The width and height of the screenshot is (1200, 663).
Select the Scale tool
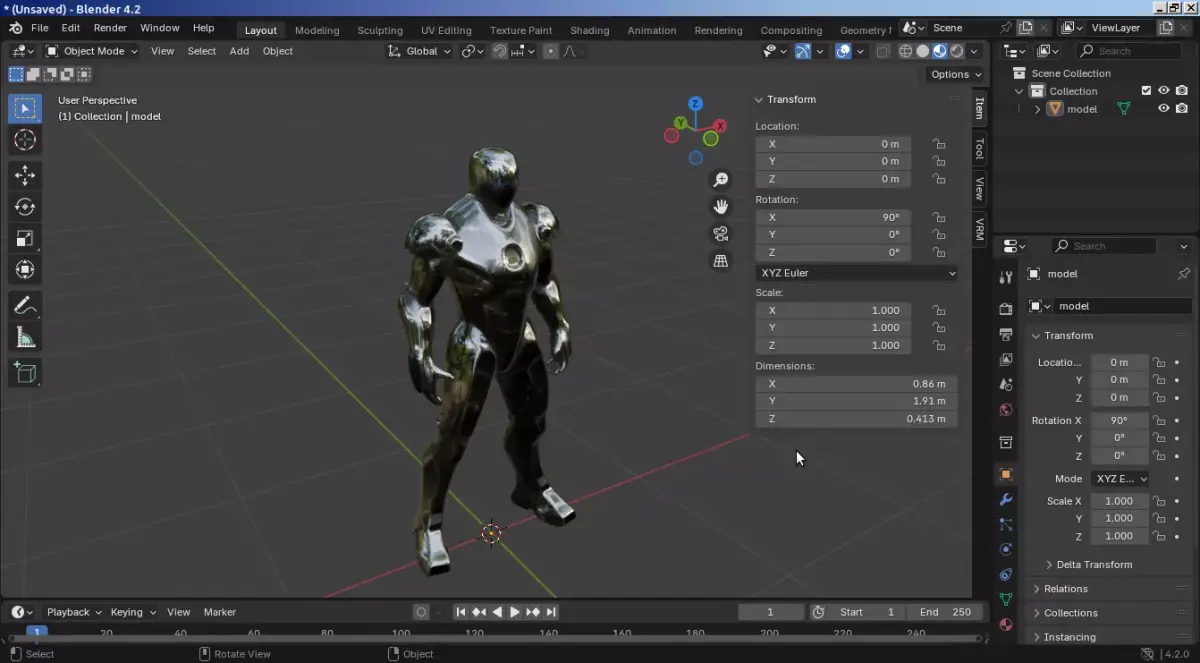click(x=25, y=238)
